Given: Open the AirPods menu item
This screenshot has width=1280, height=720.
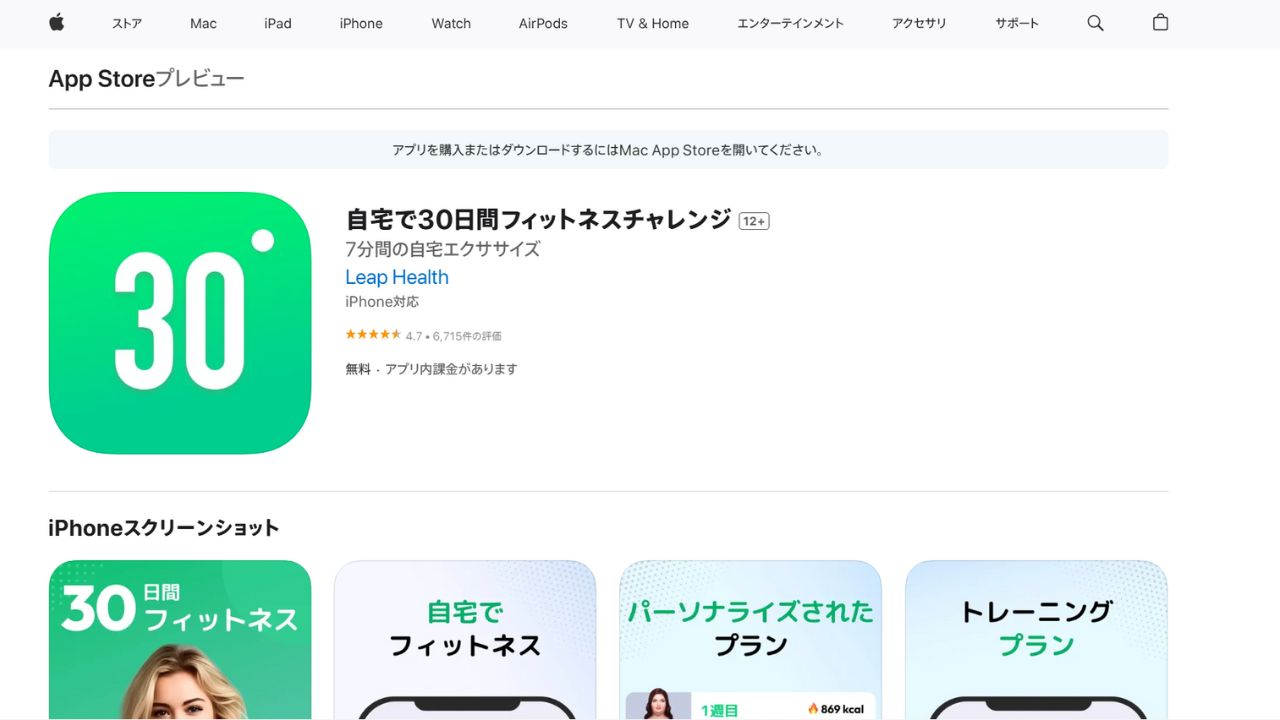Looking at the screenshot, I should click(543, 23).
